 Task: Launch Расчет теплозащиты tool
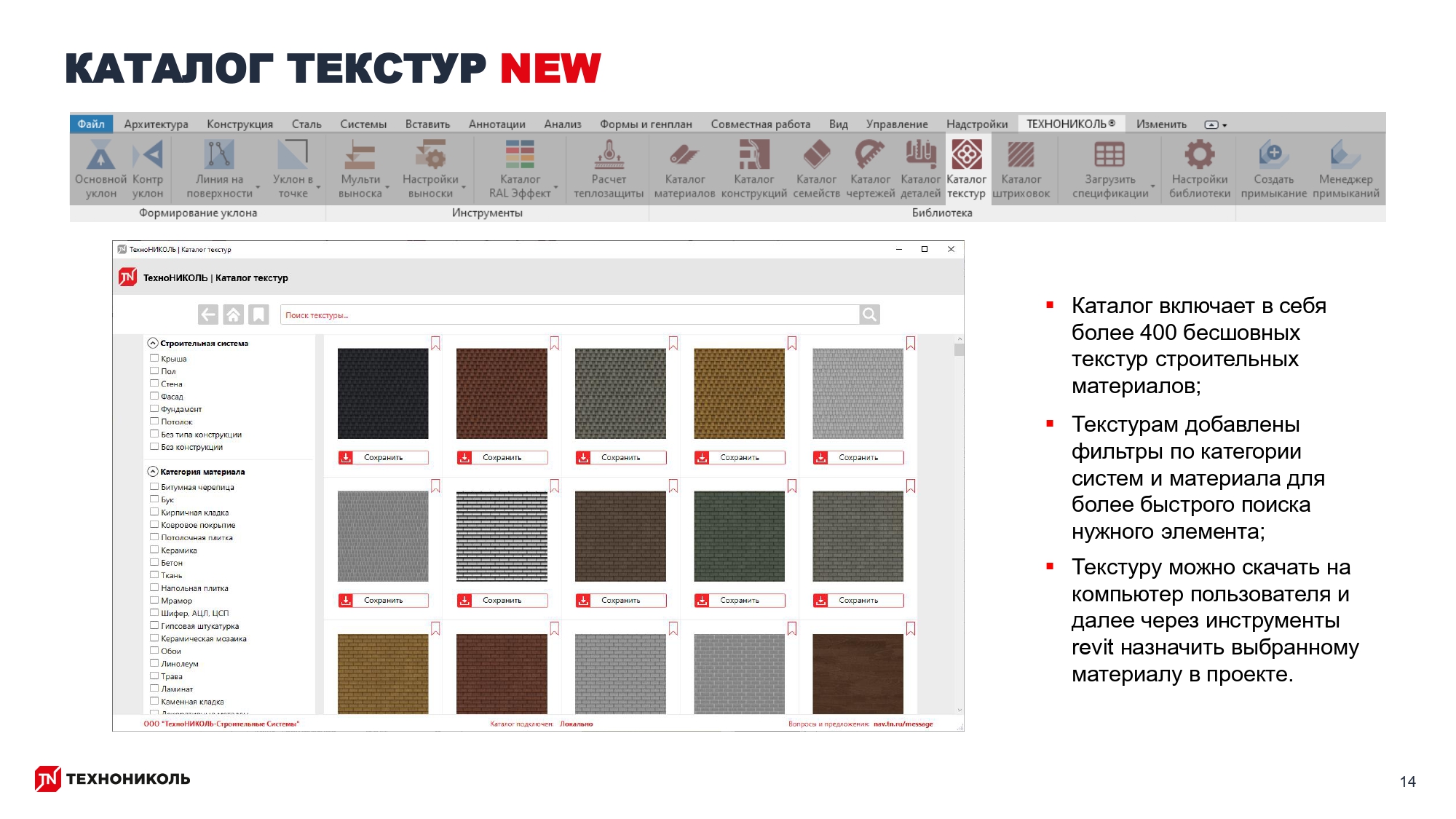[609, 170]
